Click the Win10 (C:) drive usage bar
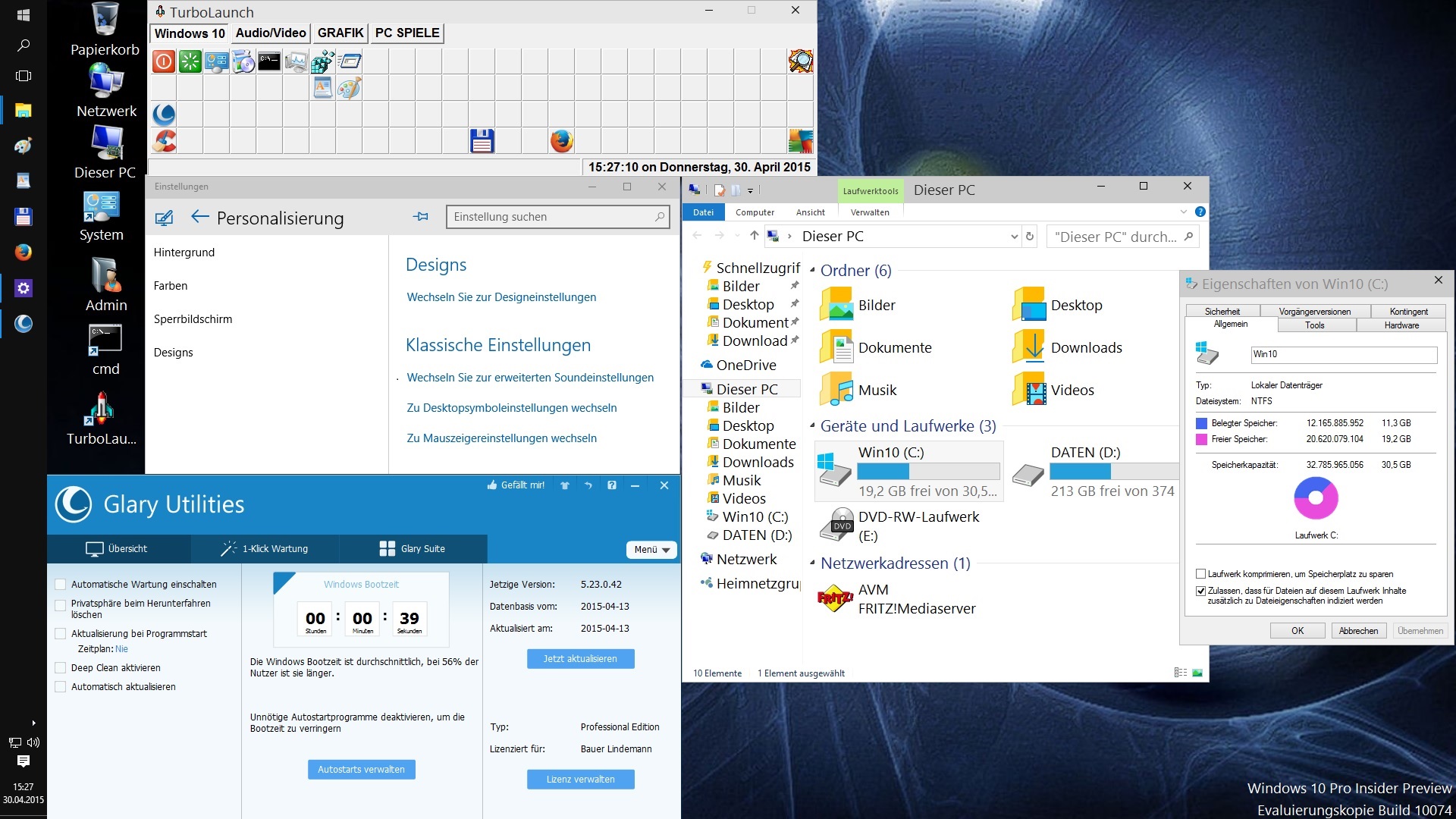The image size is (1456, 819). pyautogui.click(x=928, y=472)
